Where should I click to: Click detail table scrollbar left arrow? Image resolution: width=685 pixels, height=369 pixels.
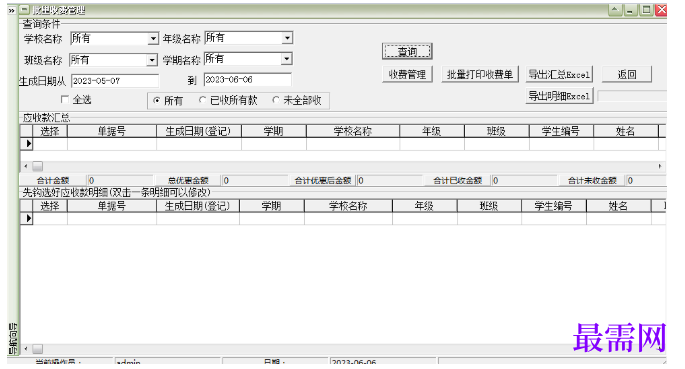pyautogui.click(x=26, y=348)
